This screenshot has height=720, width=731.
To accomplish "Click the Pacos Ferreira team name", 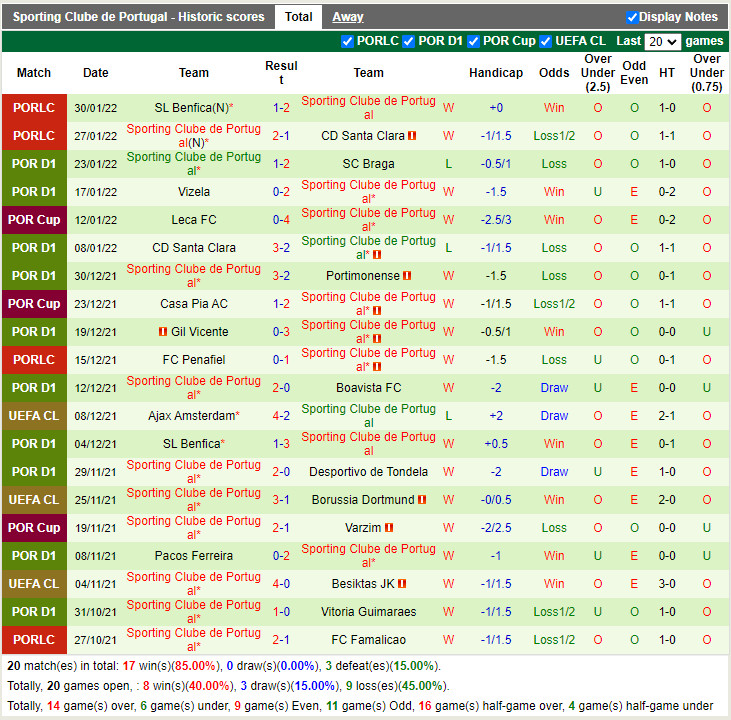I will coord(194,555).
